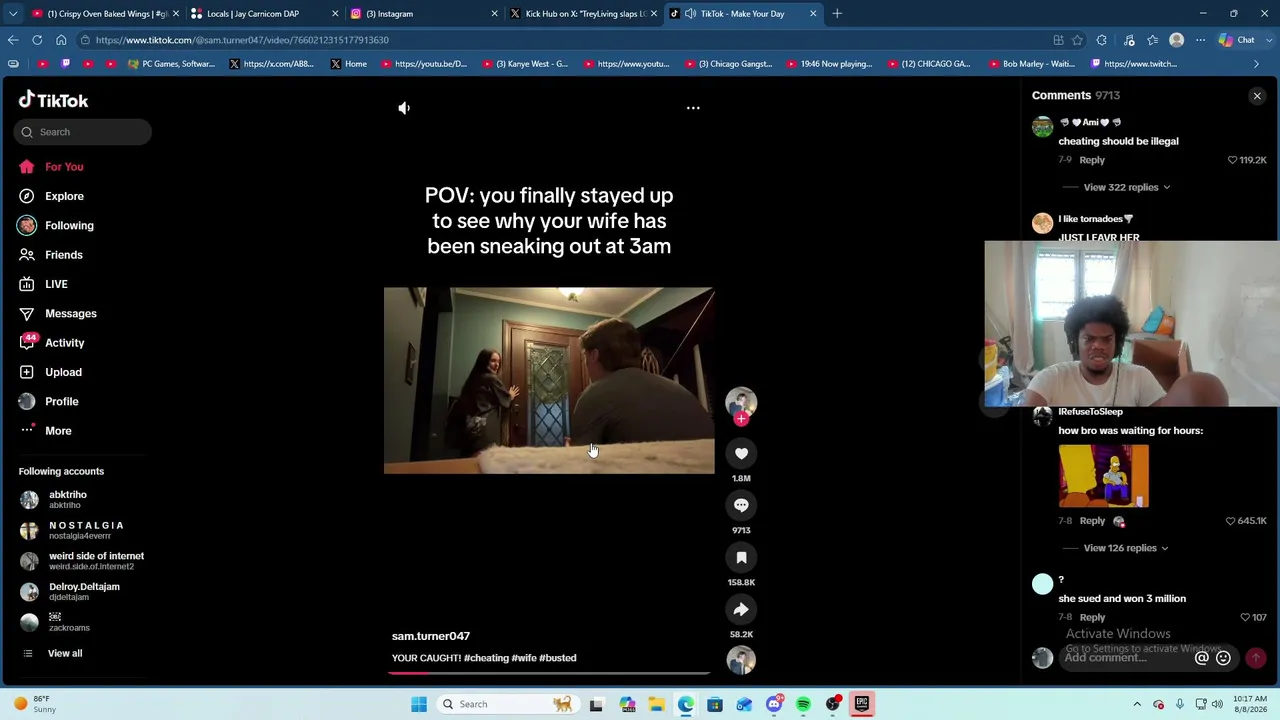Open the spinning sound disc icon

741,660
